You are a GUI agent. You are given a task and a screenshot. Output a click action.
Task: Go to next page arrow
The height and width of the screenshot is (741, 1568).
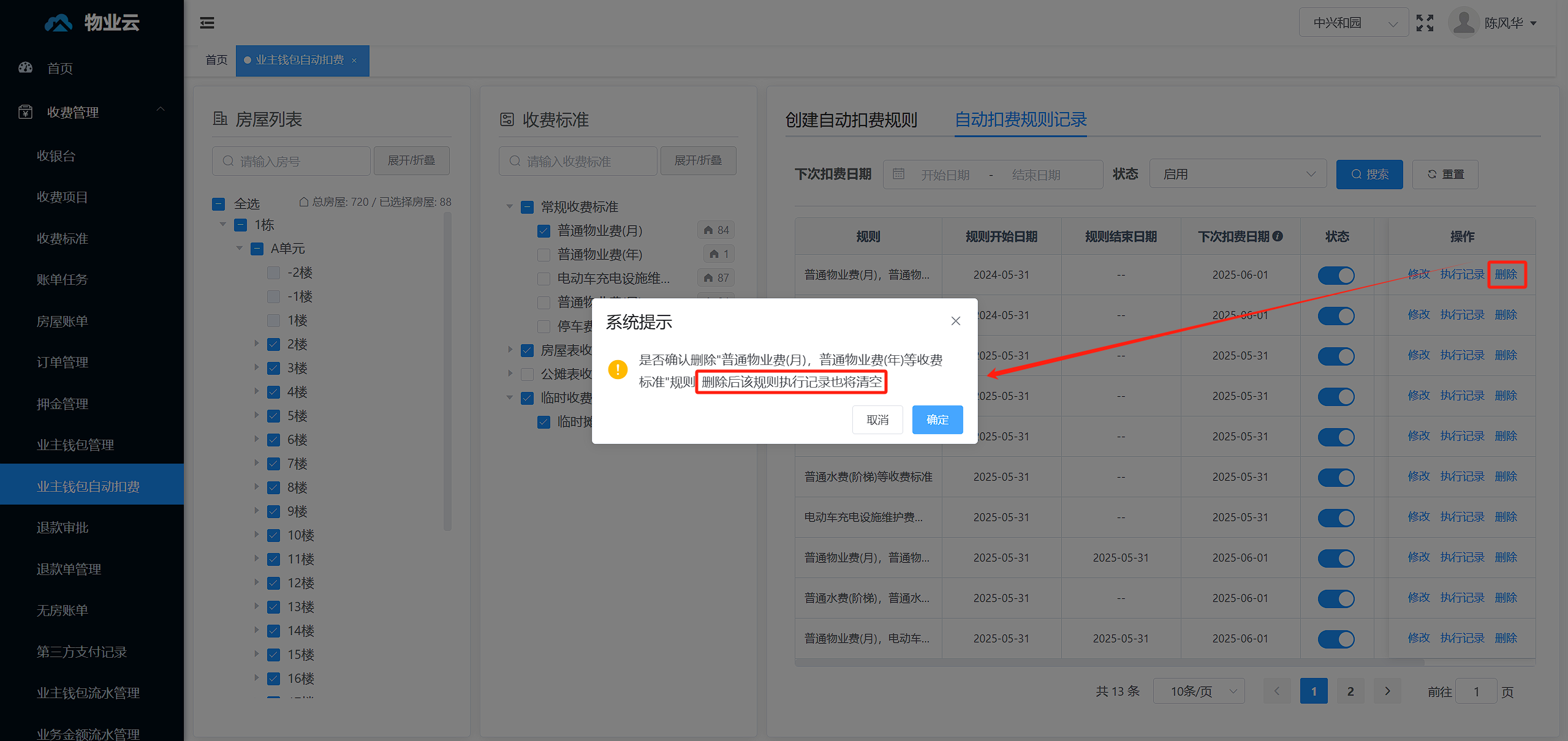(x=1387, y=691)
